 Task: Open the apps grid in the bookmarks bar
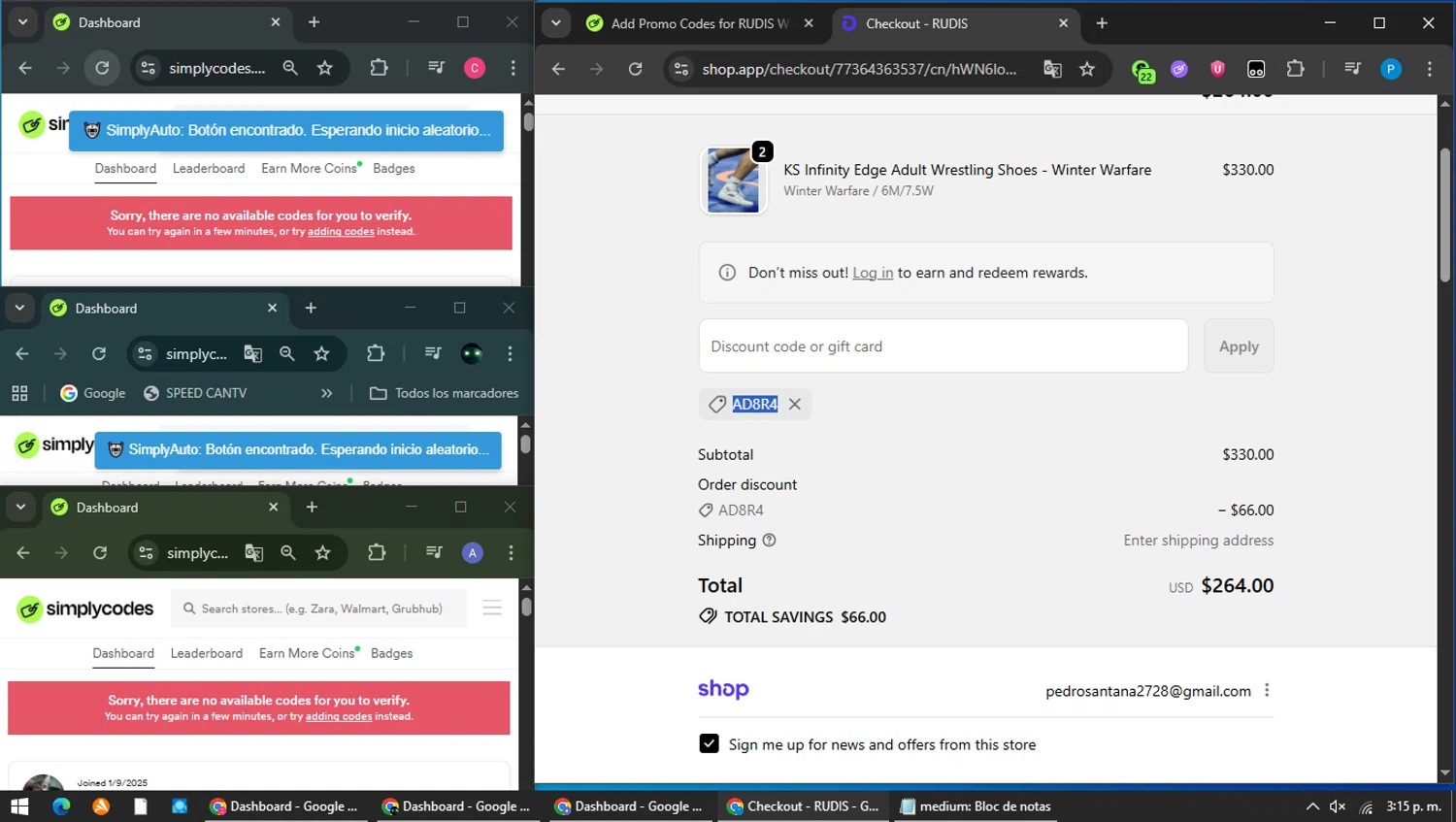tap(19, 393)
